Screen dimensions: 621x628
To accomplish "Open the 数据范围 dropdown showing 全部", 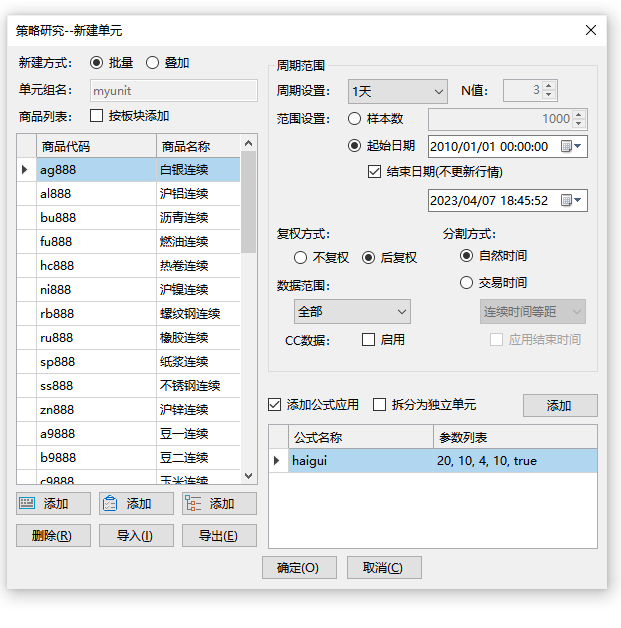I will pyautogui.click(x=352, y=312).
